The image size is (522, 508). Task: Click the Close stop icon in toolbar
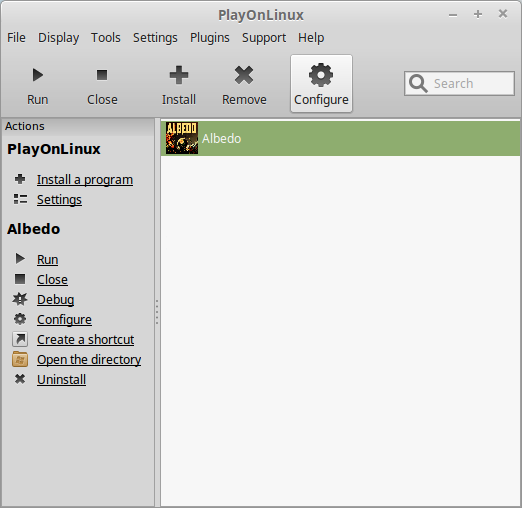102,75
